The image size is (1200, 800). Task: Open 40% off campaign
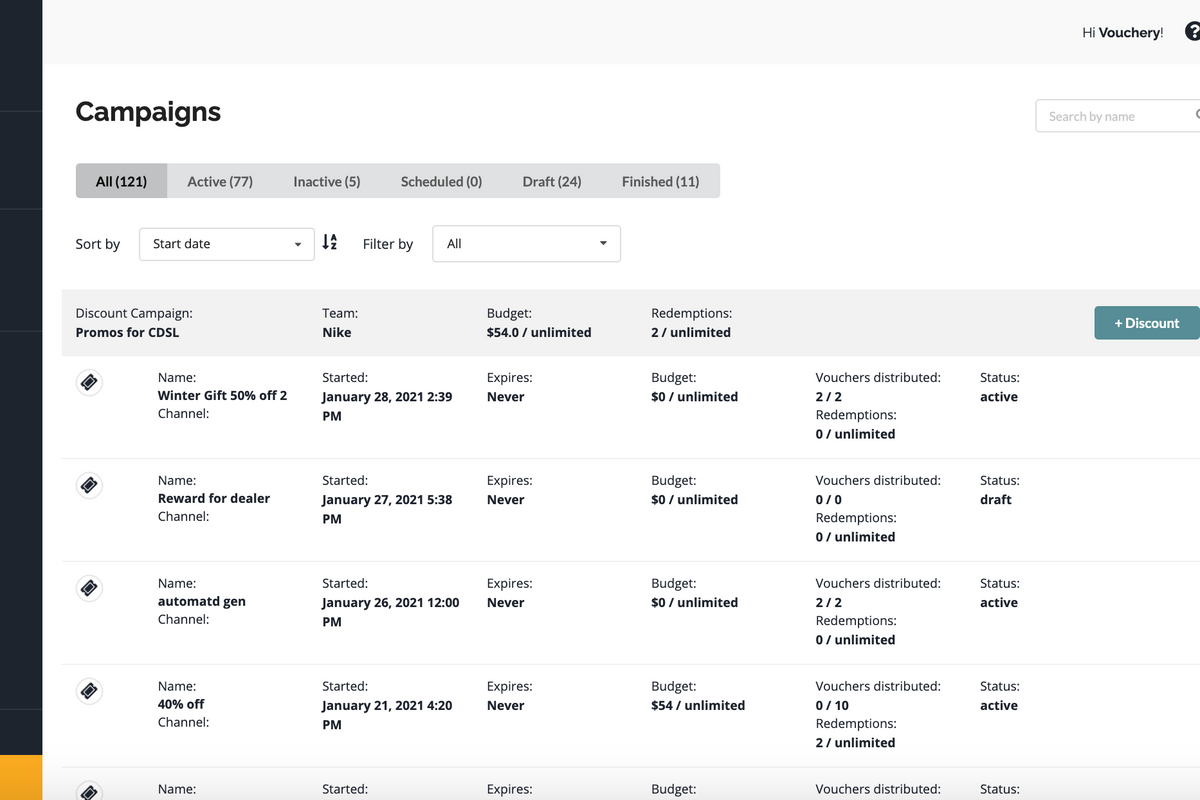point(181,704)
